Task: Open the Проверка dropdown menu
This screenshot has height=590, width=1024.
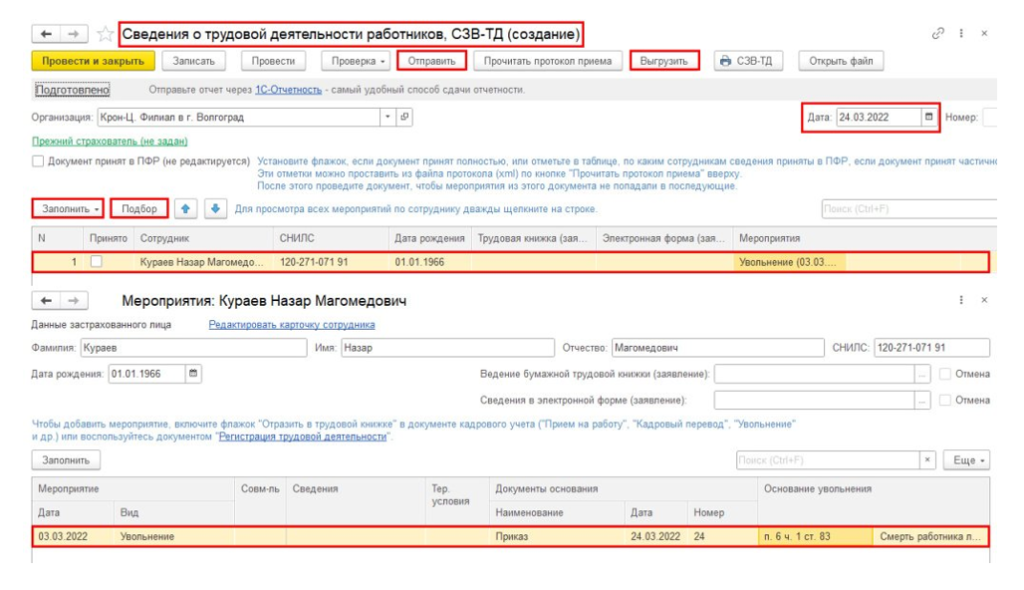Action: [358, 61]
